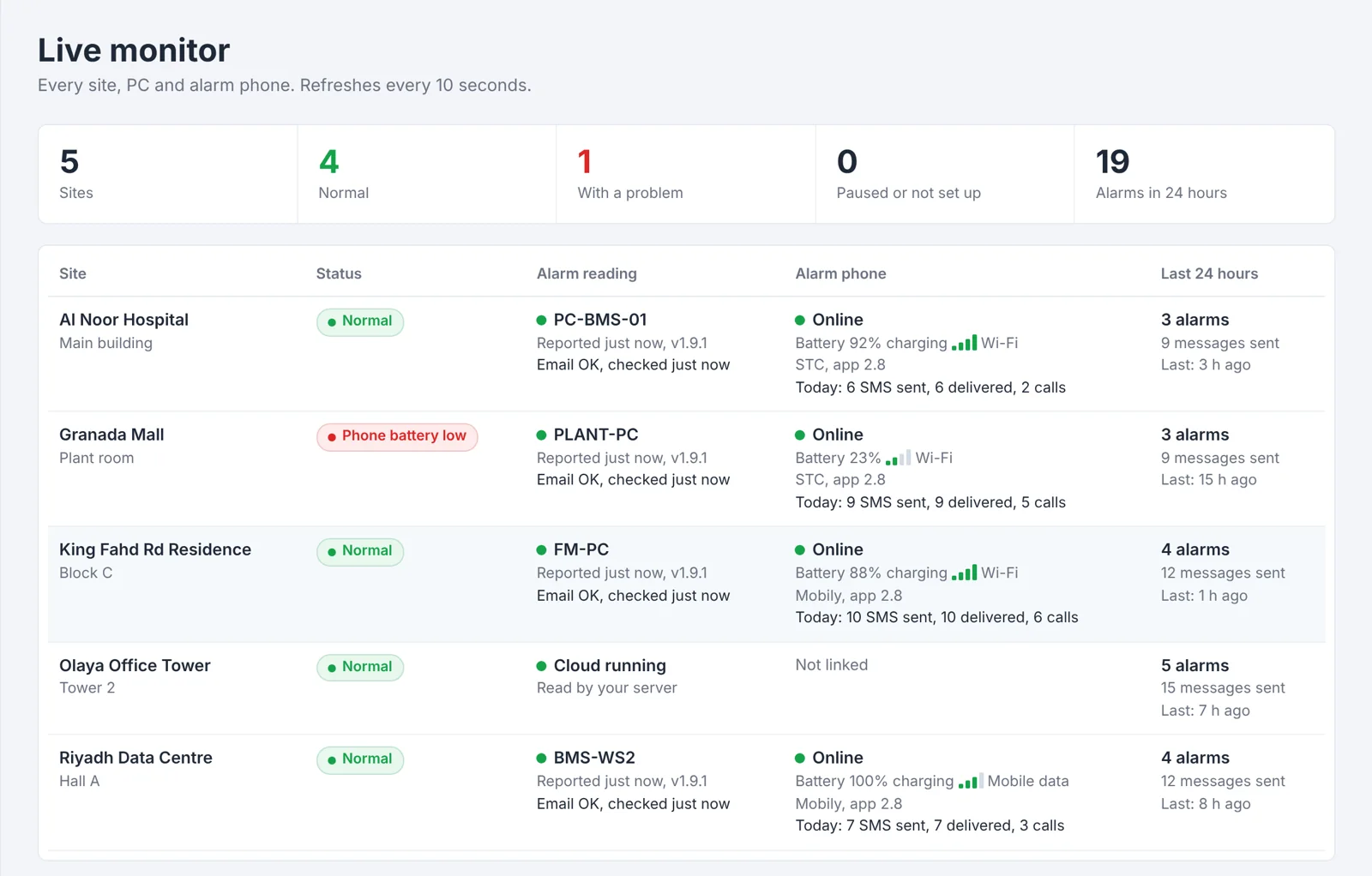Open the Al Noor Hospital site
The height and width of the screenshot is (876, 1372).
(x=123, y=320)
